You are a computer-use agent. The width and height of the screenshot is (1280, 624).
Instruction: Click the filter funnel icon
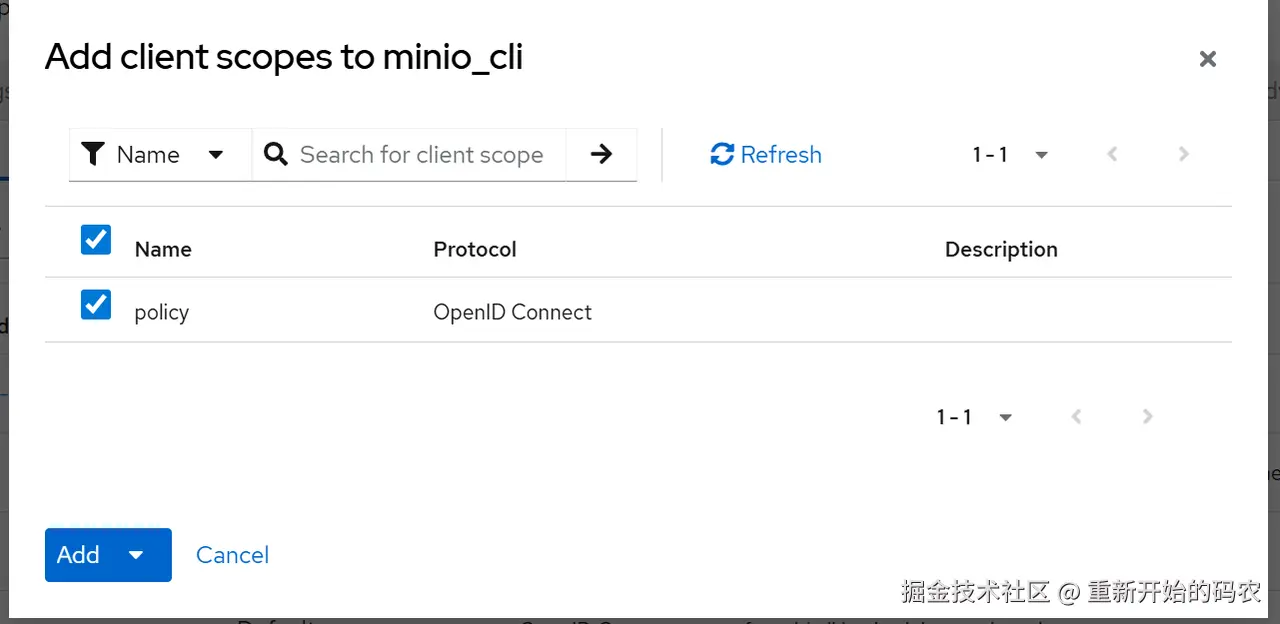pyautogui.click(x=93, y=154)
